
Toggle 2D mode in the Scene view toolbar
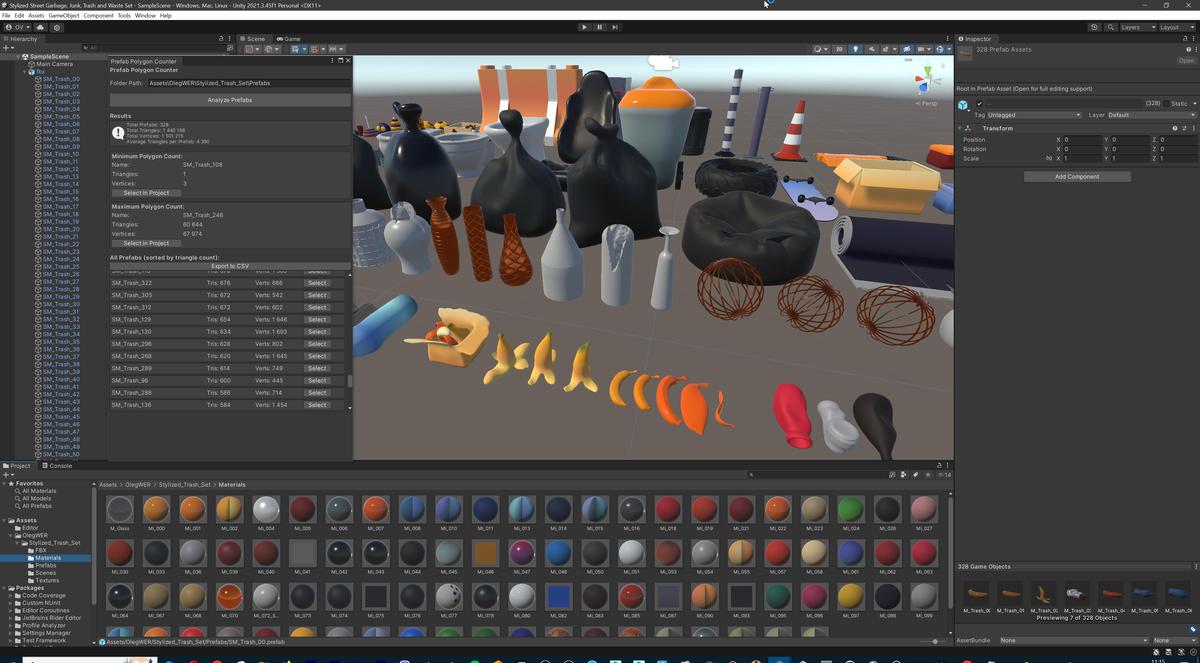(x=838, y=48)
